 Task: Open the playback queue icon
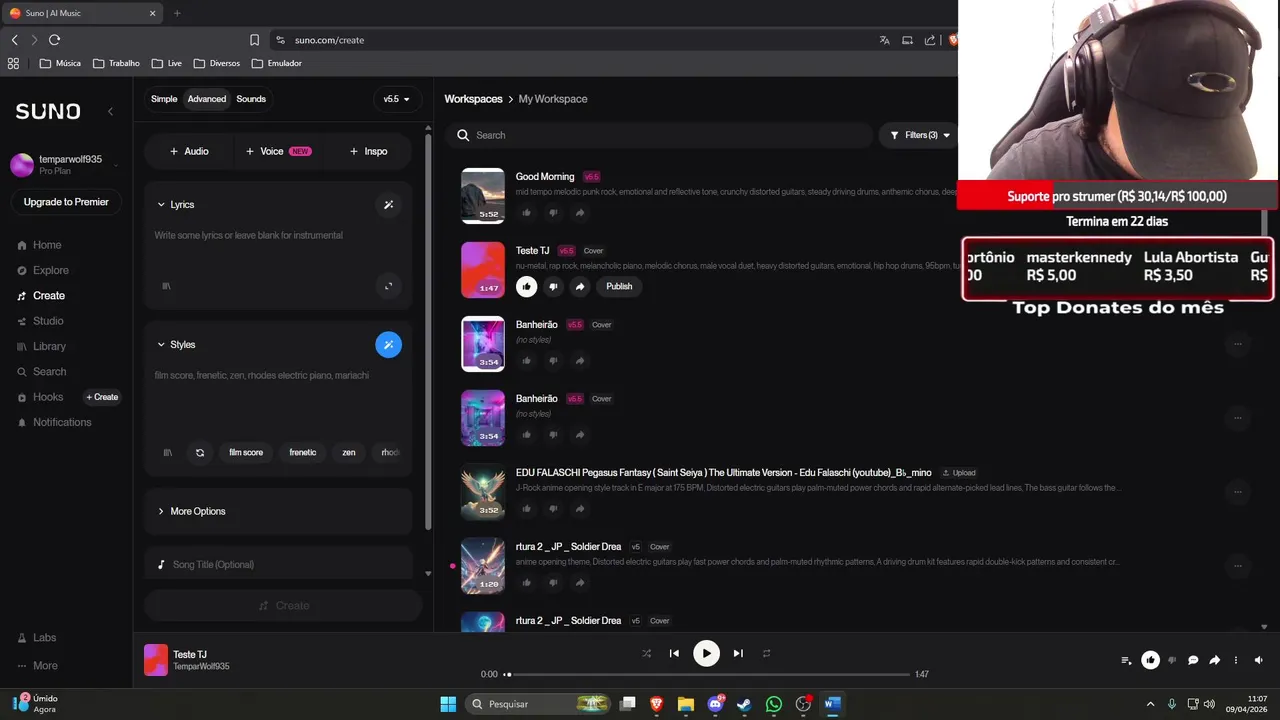click(1126, 660)
